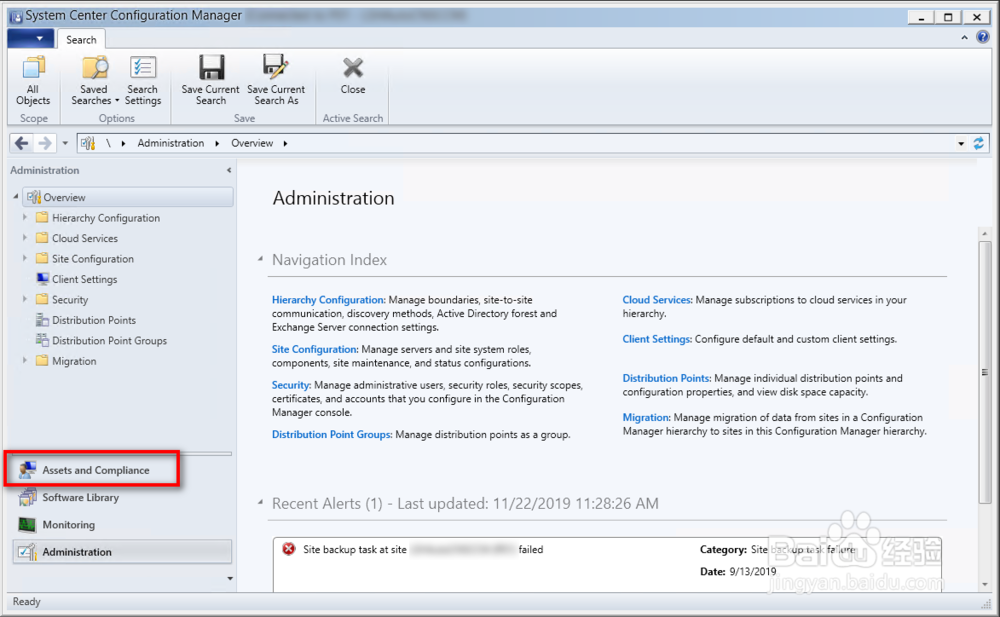Image resolution: width=1000 pixels, height=617 pixels.
Task: Expand the Hierarchy Configuration tree arrow
Action: click(x=25, y=218)
